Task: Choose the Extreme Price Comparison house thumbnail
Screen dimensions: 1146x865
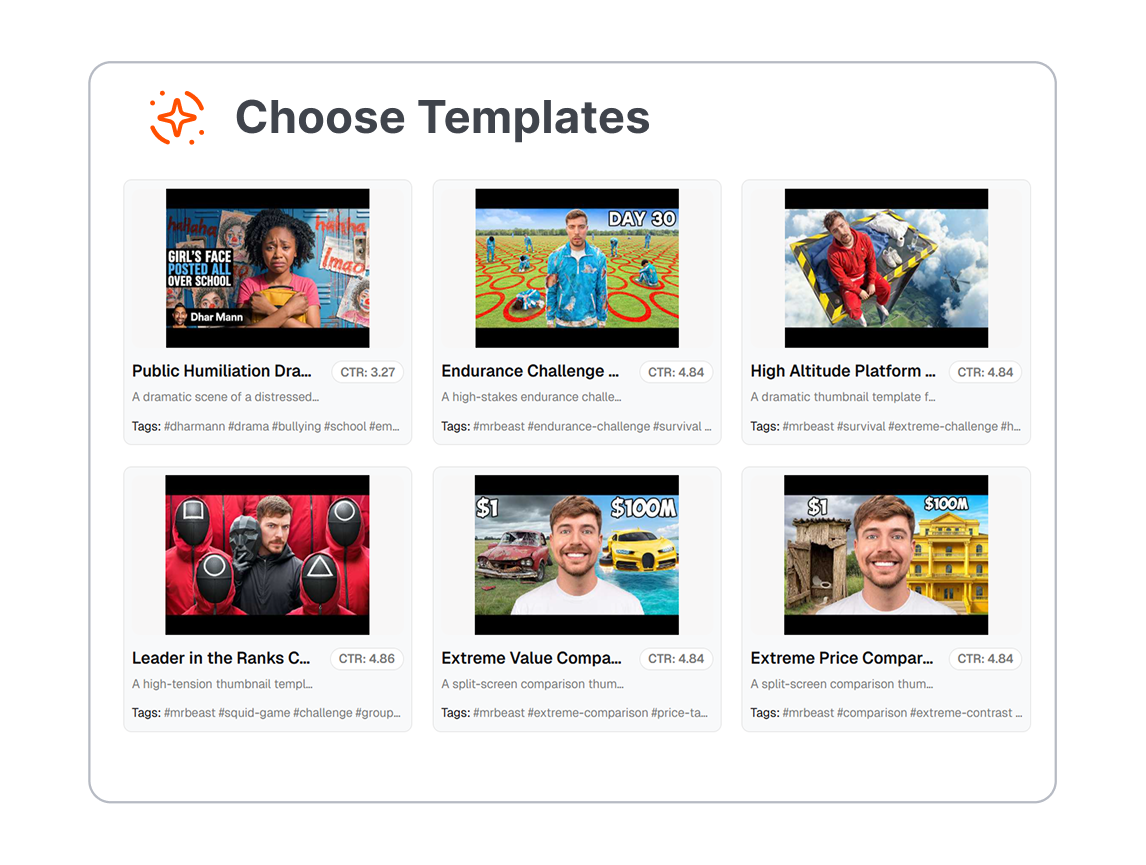Action: [x=886, y=555]
